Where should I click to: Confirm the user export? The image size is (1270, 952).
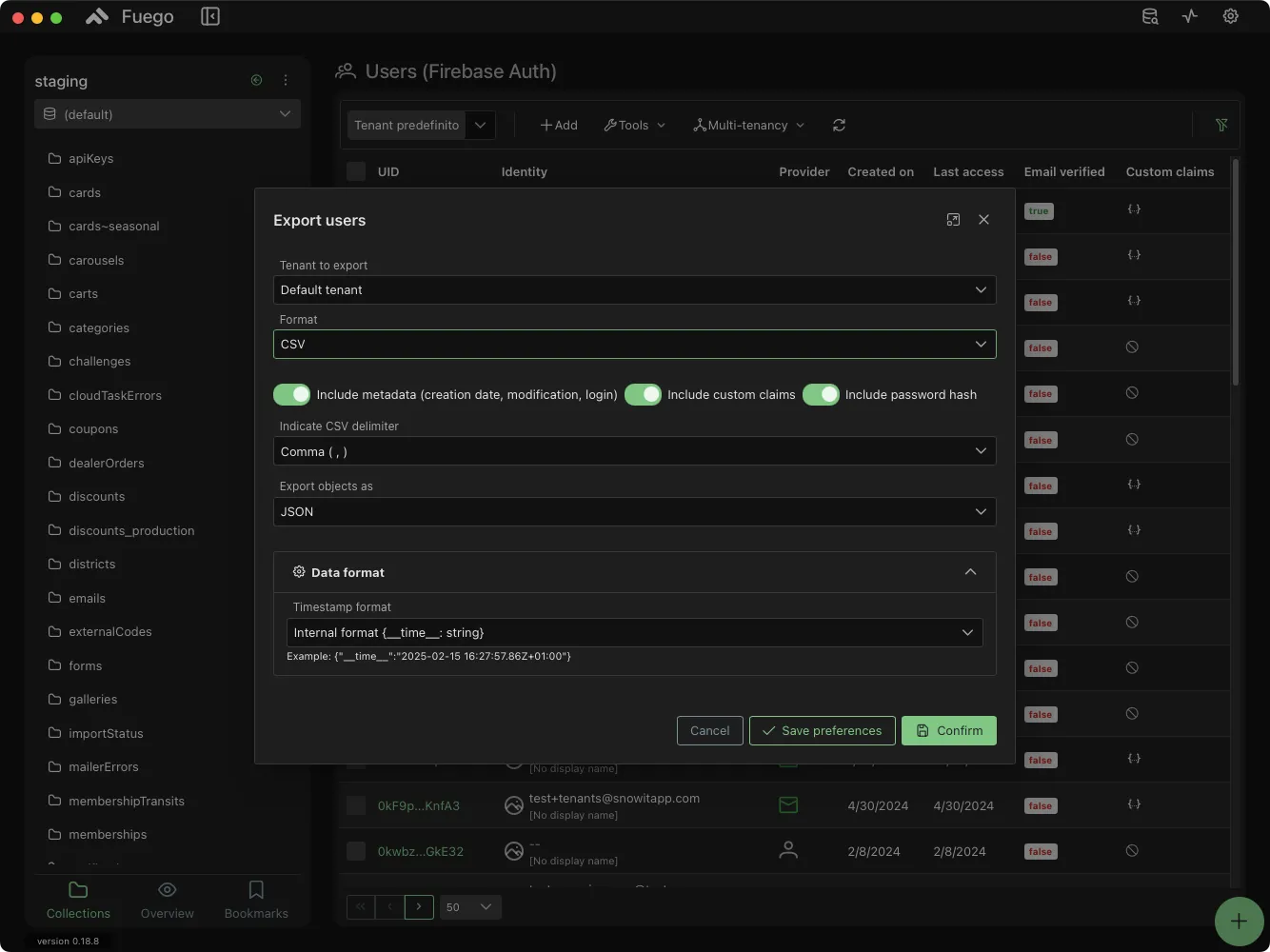click(x=948, y=730)
